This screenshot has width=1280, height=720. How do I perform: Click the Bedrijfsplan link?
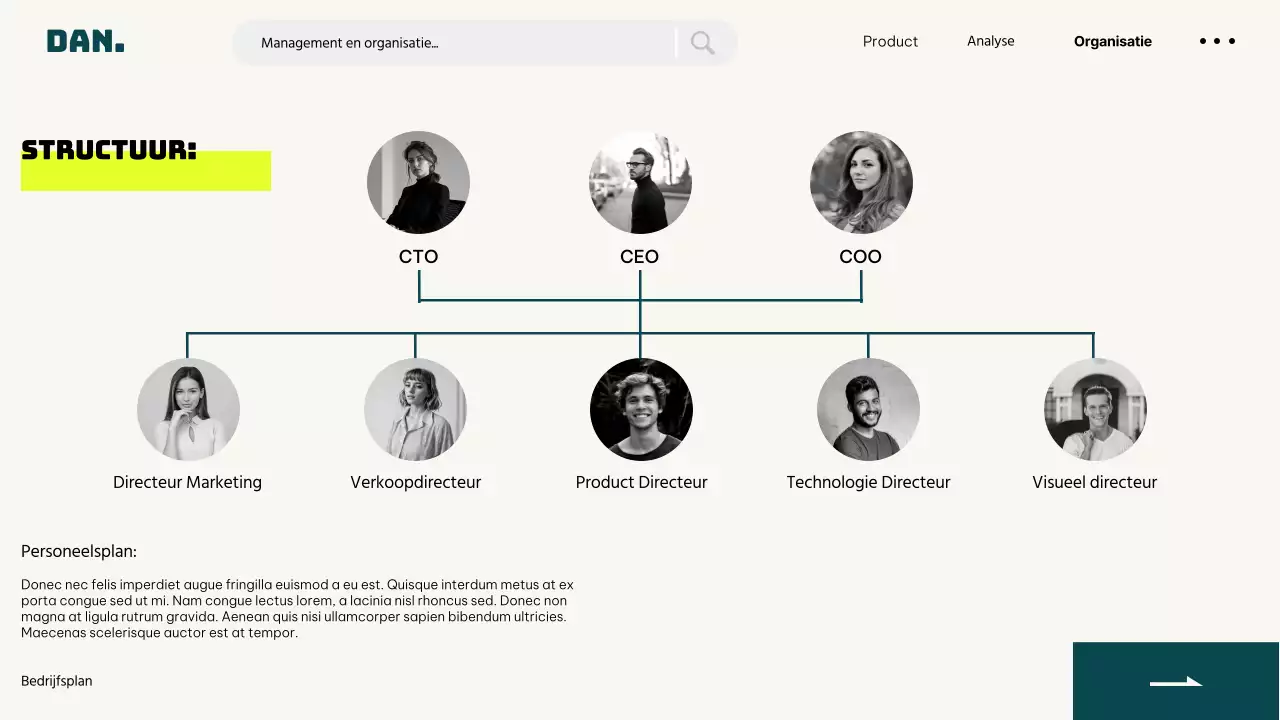[57, 681]
